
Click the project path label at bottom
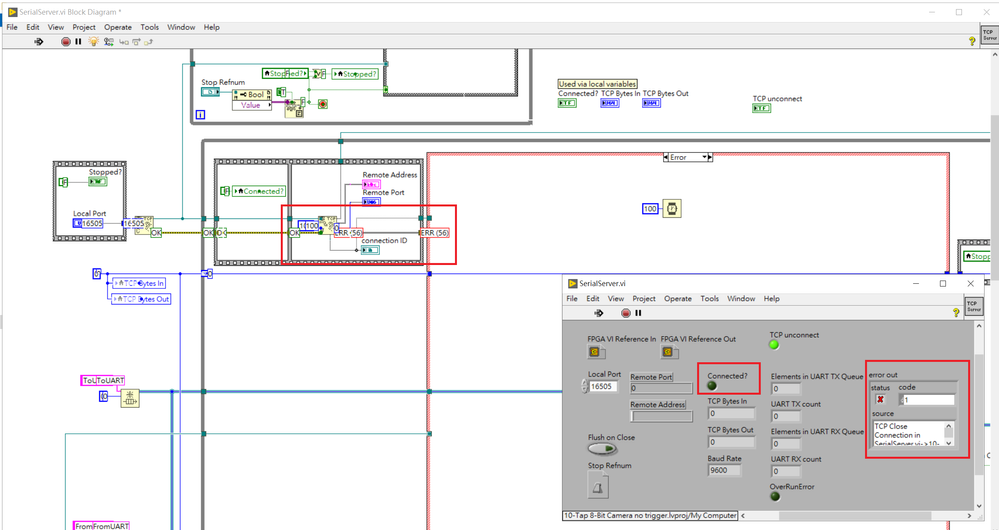650,515
